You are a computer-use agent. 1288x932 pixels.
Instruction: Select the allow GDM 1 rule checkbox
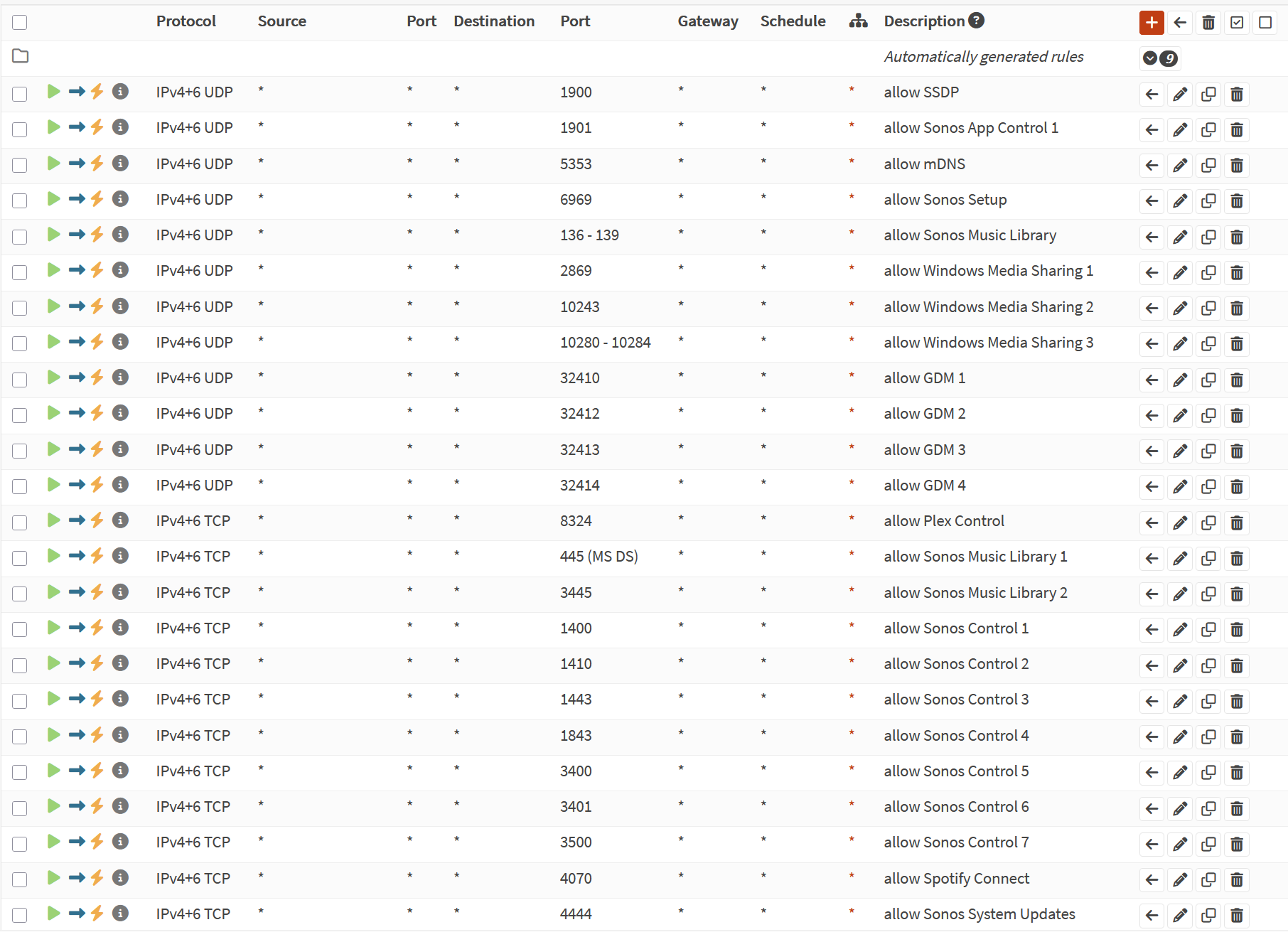point(20,380)
